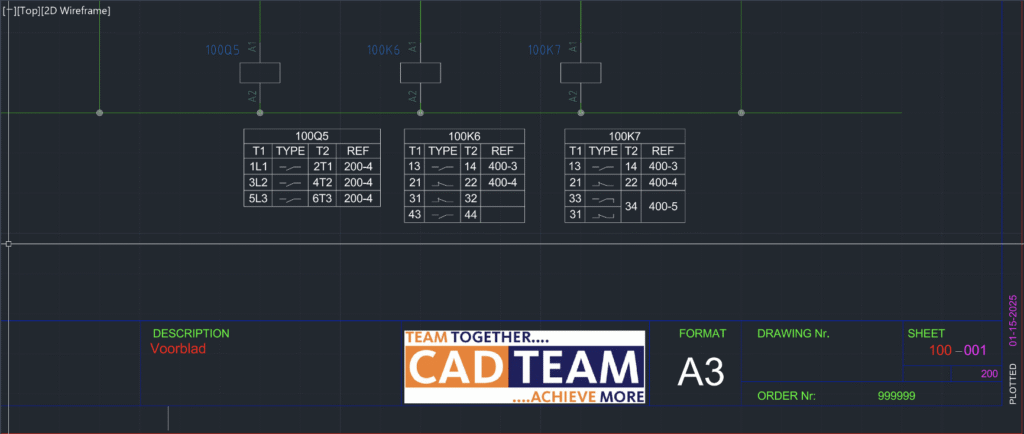
Task: Click the 6T3 cell in the 100Q5 table
Action: point(323,199)
